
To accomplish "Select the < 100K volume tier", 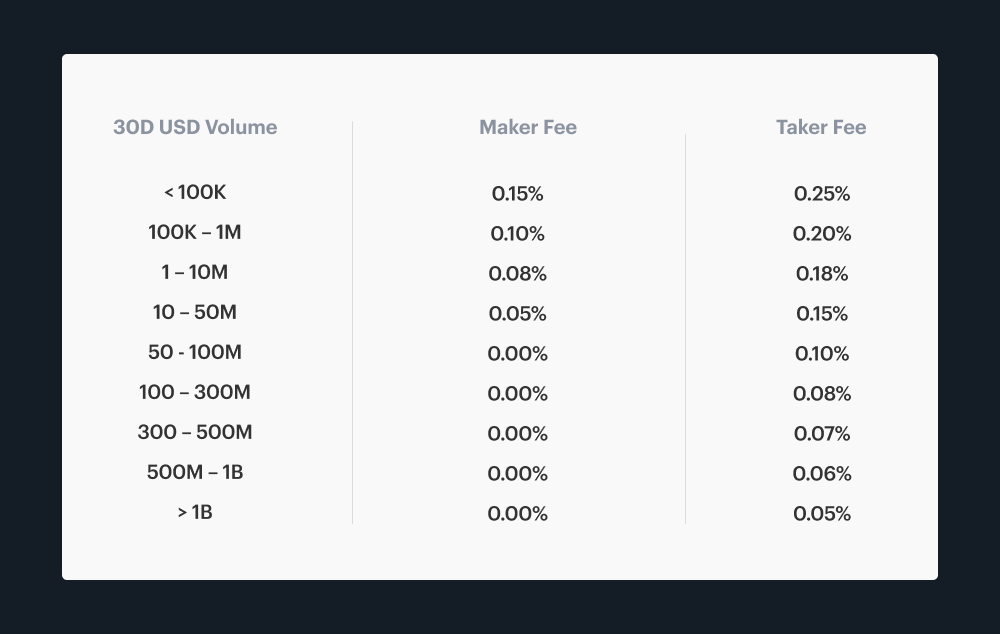I will tap(195, 192).
